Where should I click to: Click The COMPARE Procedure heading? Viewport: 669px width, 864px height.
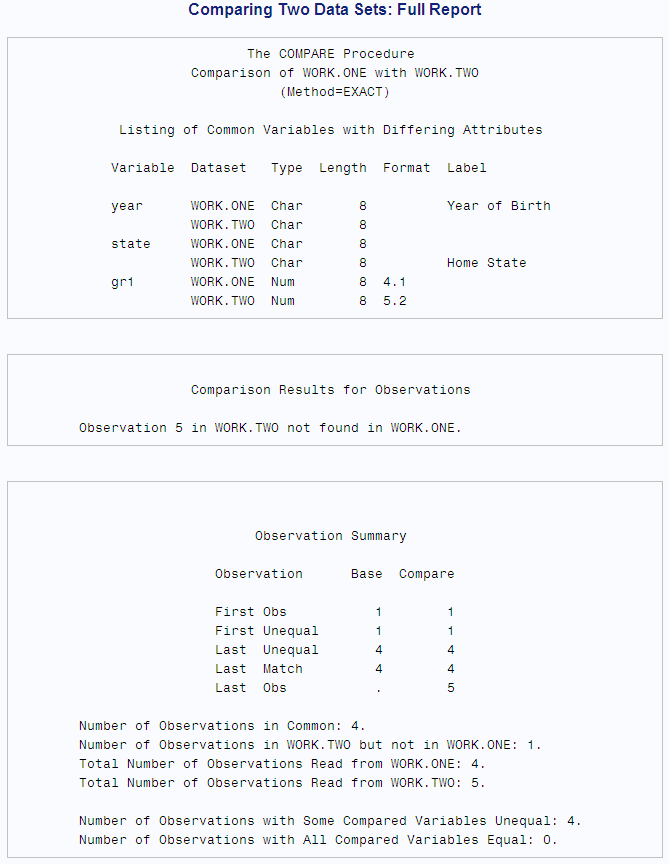point(330,54)
